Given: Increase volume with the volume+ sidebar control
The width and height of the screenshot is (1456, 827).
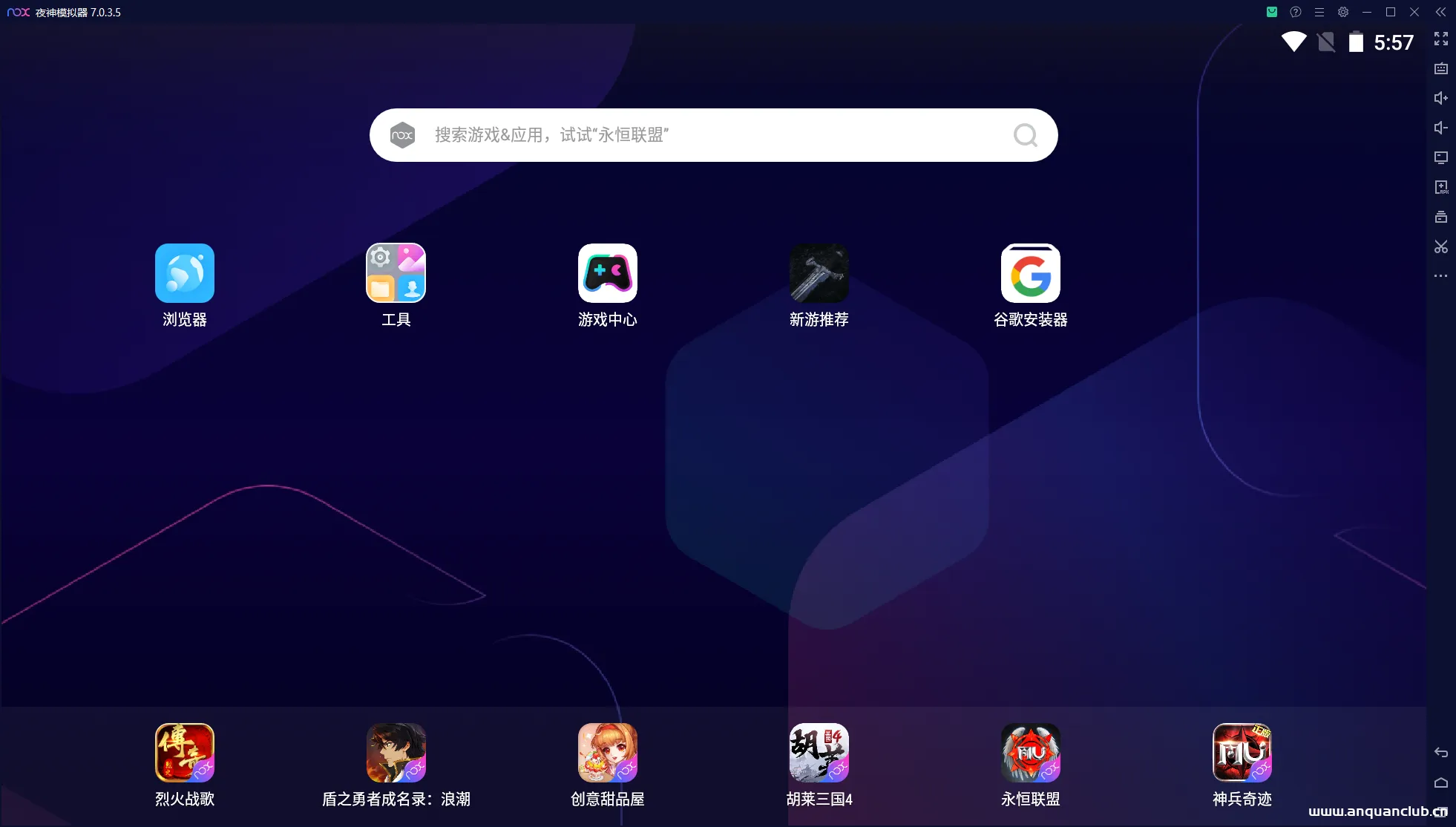Looking at the screenshot, I should [x=1442, y=98].
